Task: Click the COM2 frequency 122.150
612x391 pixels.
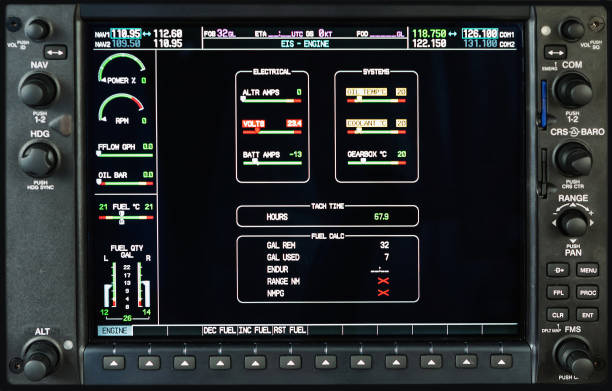Action: tap(429, 43)
